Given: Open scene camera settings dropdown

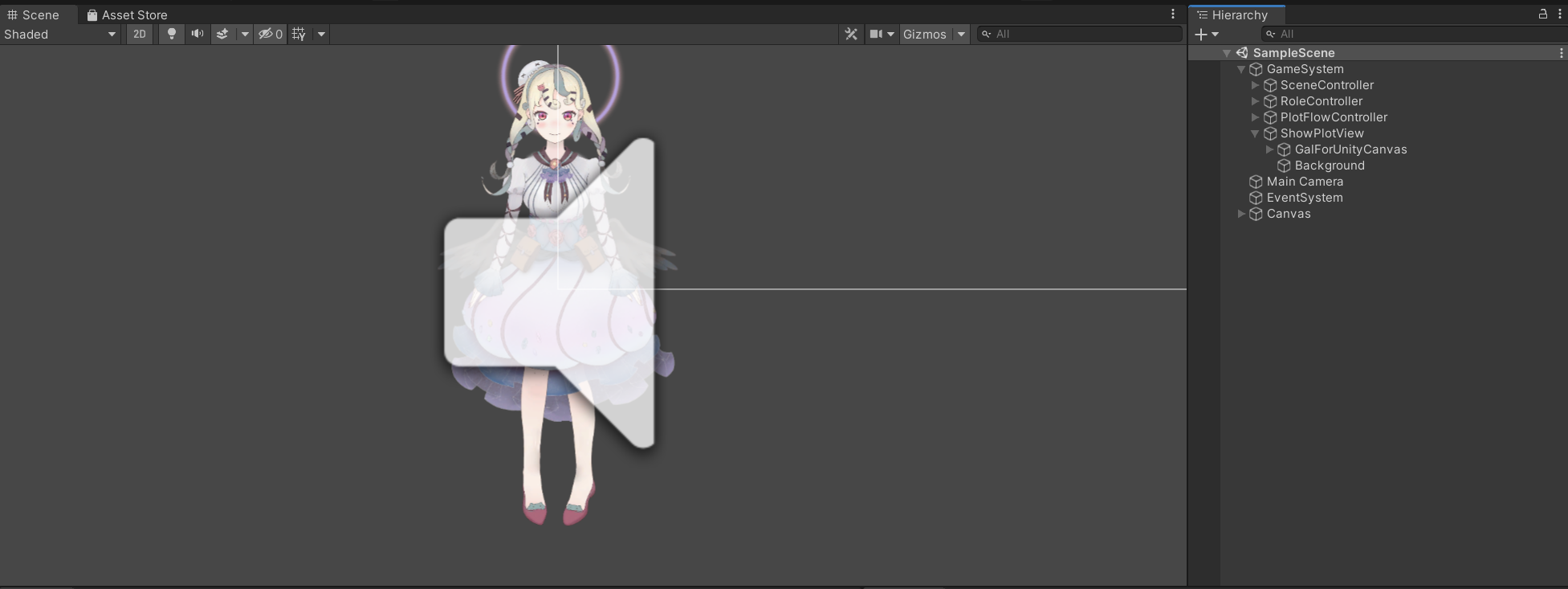Looking at the screenshot, I should coord(881,34).
